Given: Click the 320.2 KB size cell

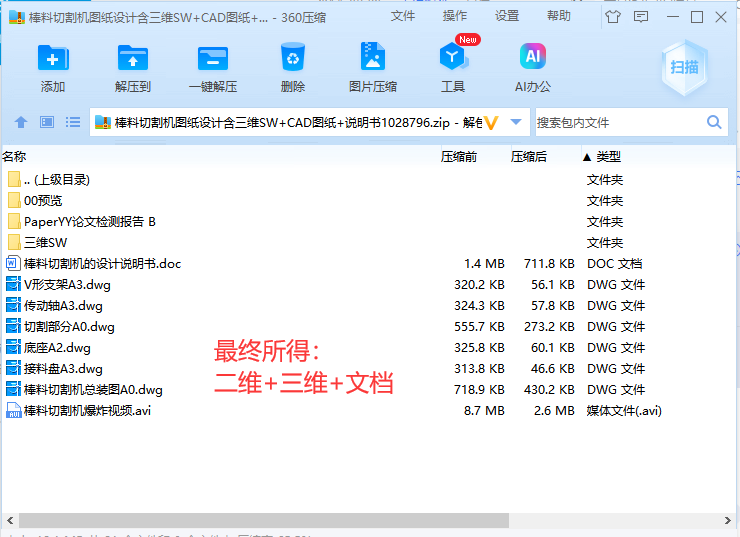Looking at the screenshot, I should coord(479,285).
